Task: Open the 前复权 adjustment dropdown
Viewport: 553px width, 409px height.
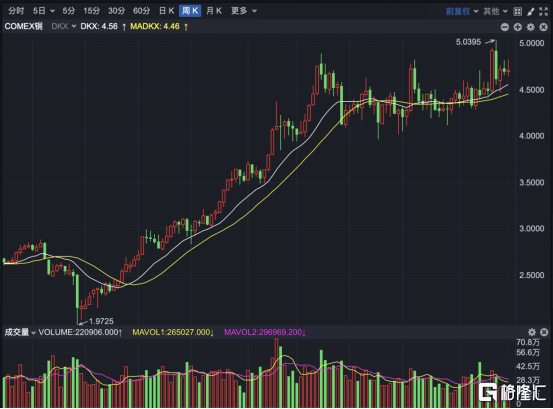Action: pyautogui.click(x=462, y=11)
